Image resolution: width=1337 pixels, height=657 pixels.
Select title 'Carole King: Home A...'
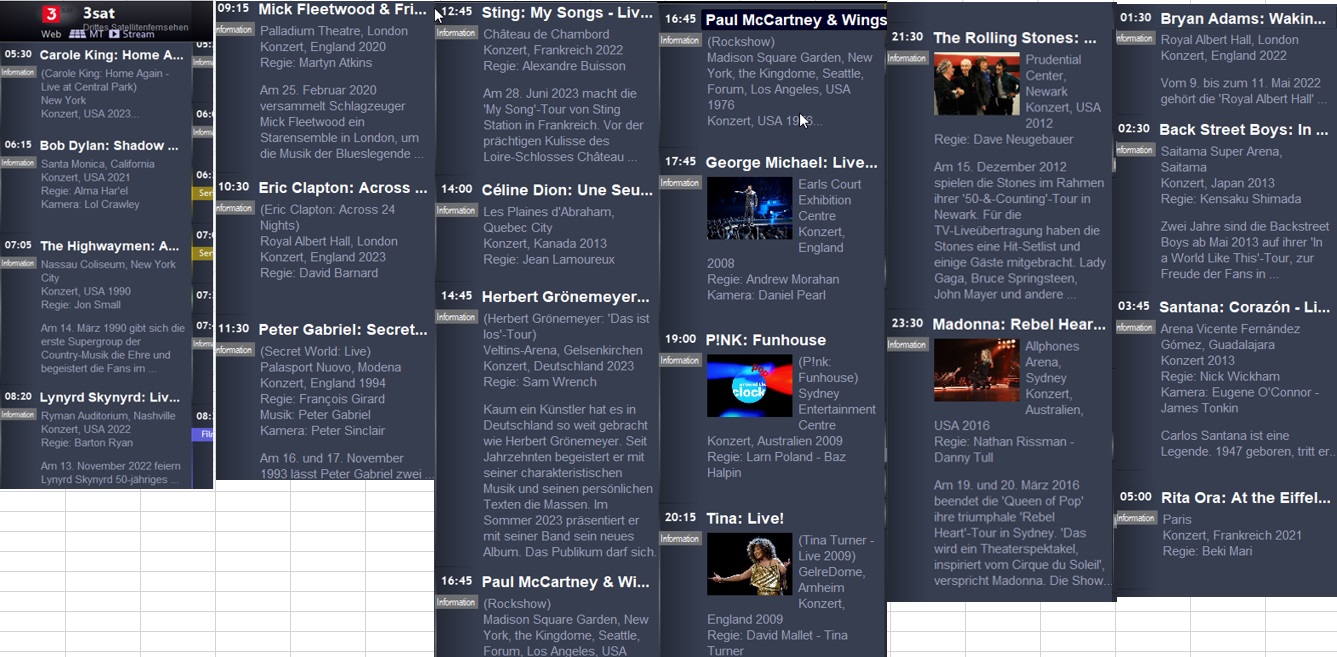(x=112, y=55)
